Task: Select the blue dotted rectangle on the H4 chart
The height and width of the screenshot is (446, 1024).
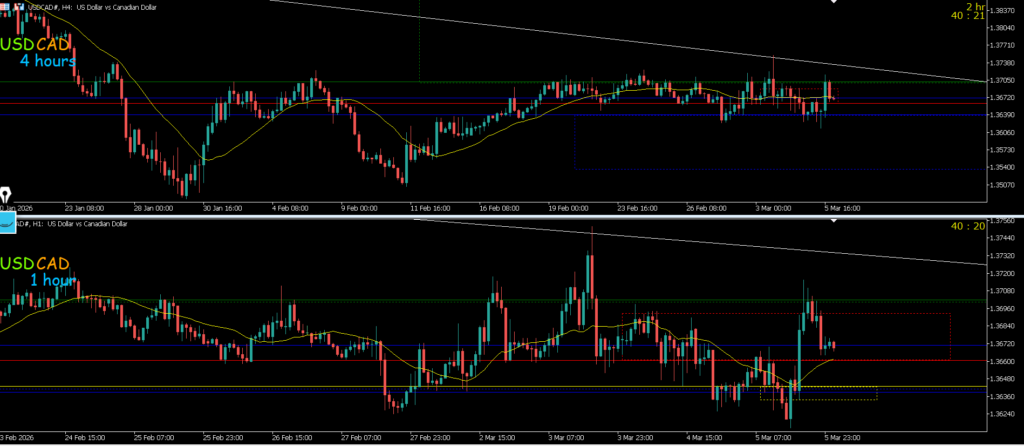Action: pos(574,140)
